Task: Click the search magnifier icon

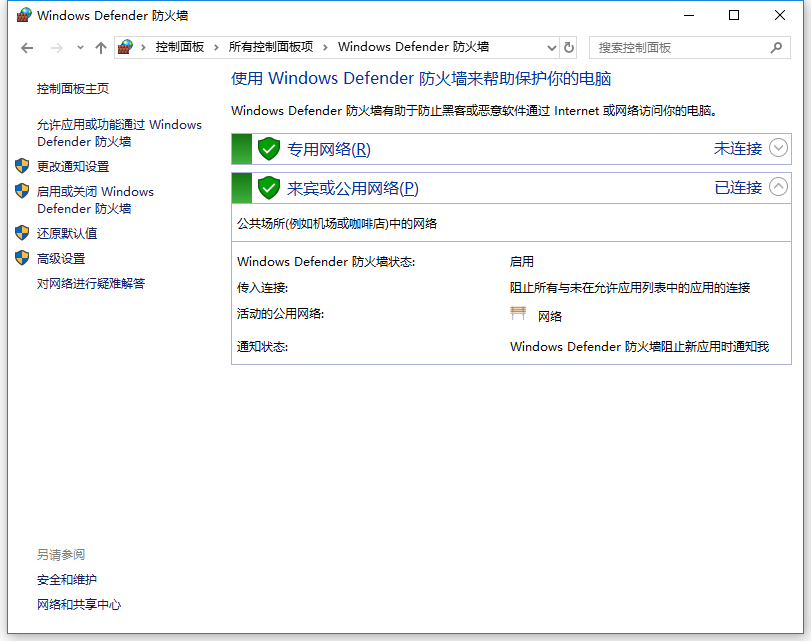Action: pyautogui.click(x=776, y=48)
